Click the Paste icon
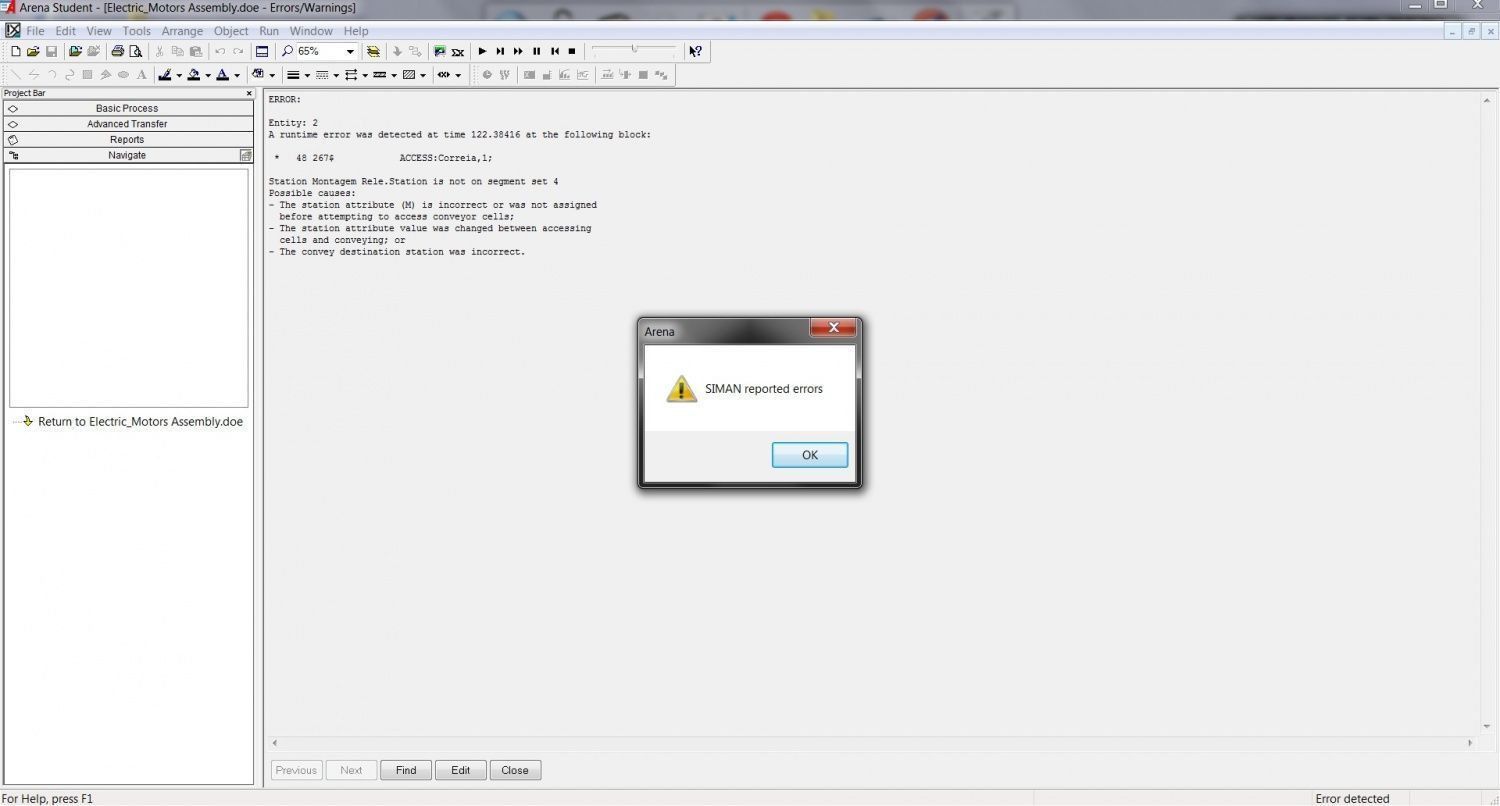 click(195, 51)
